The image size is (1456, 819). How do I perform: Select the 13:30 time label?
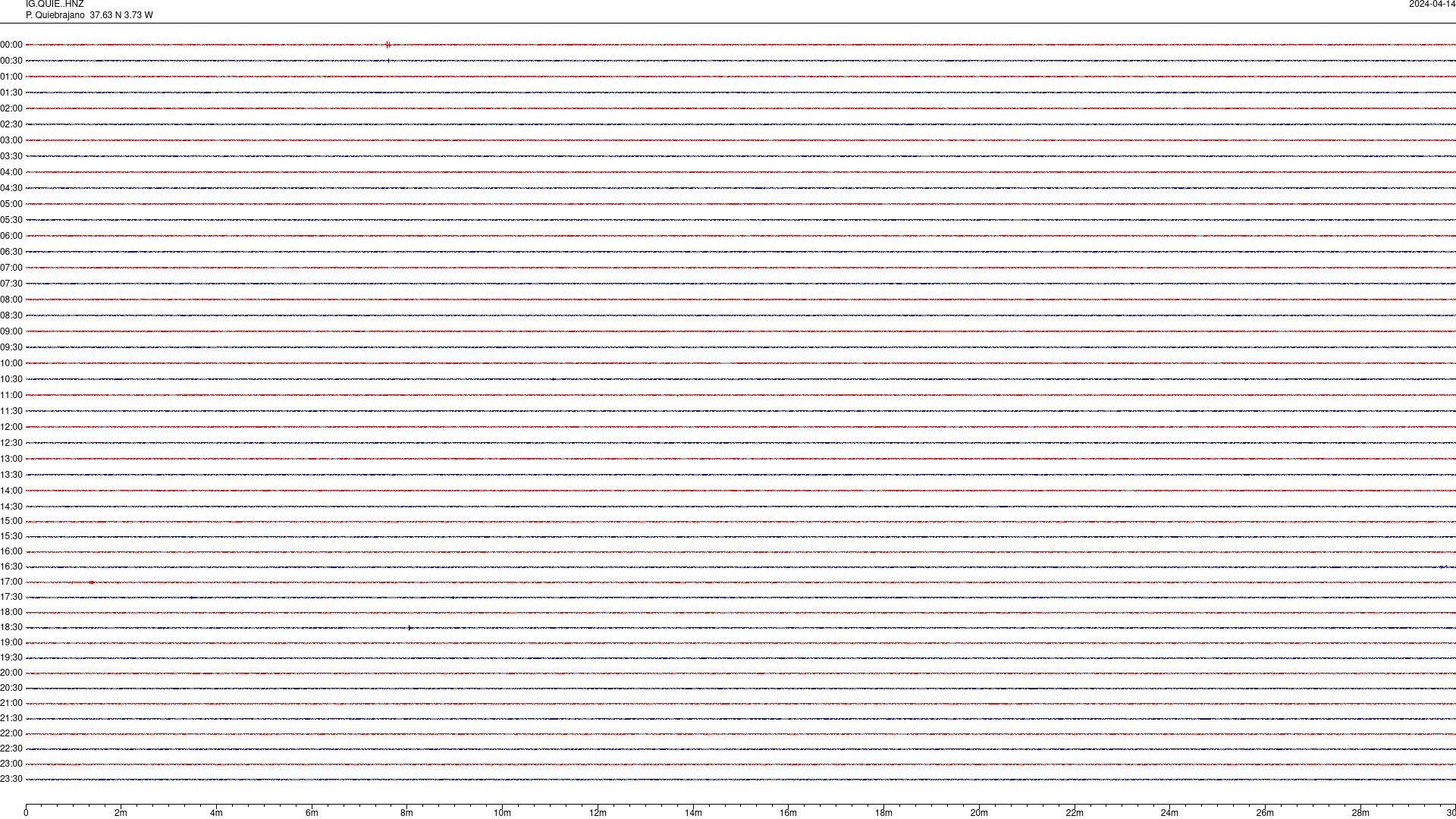pos(11,475)
